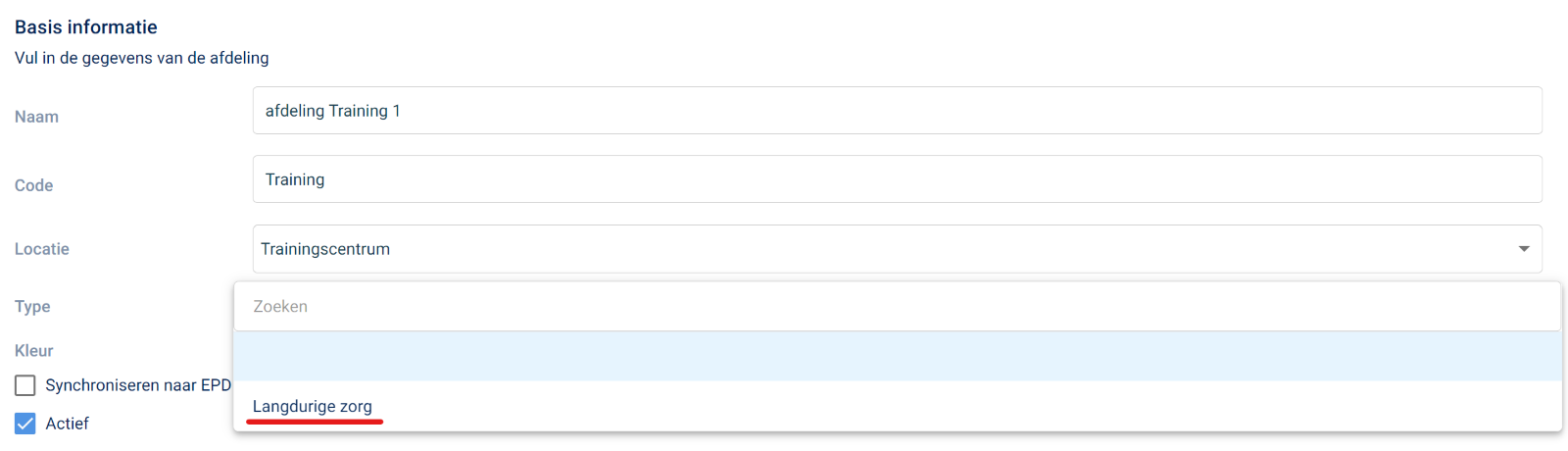
Task: Click the Synchroniseren naar EPD label text
Action: (x=138, y=385)
